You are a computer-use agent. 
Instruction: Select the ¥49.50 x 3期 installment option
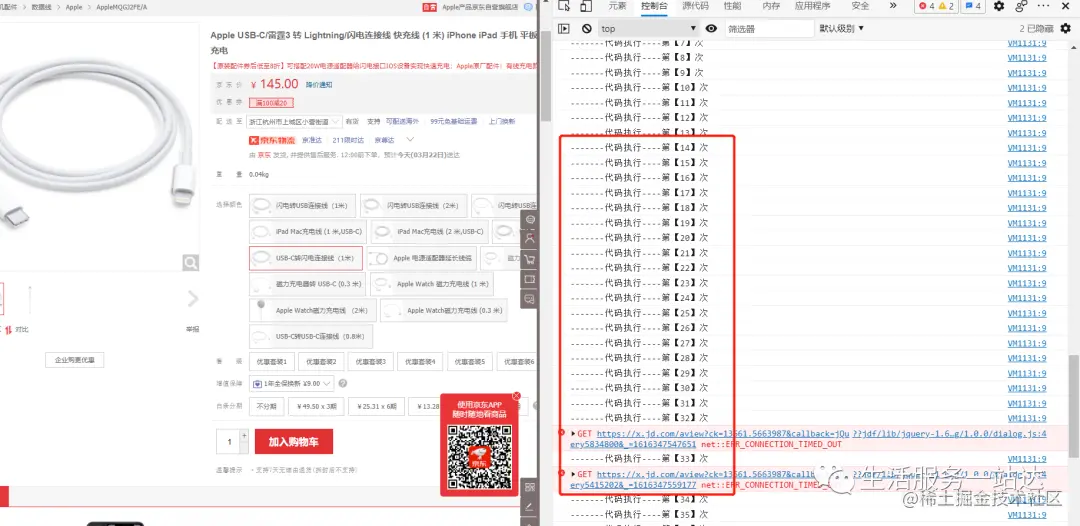coord(315,406)
